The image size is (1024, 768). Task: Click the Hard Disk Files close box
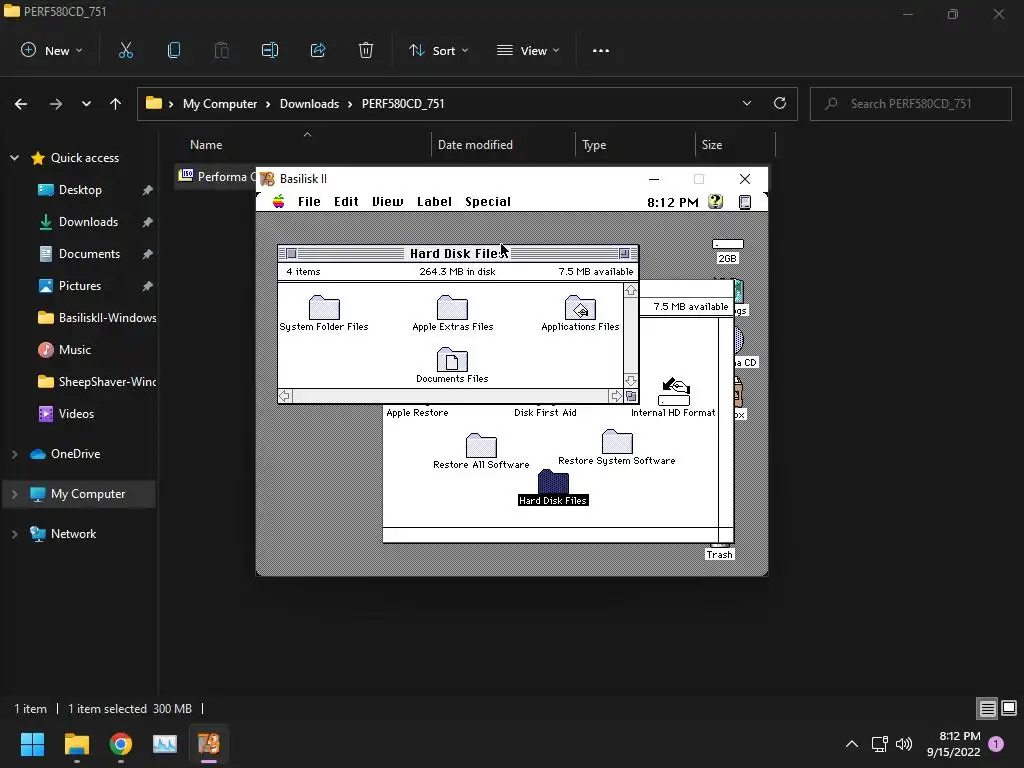click(x=291, y=253)
